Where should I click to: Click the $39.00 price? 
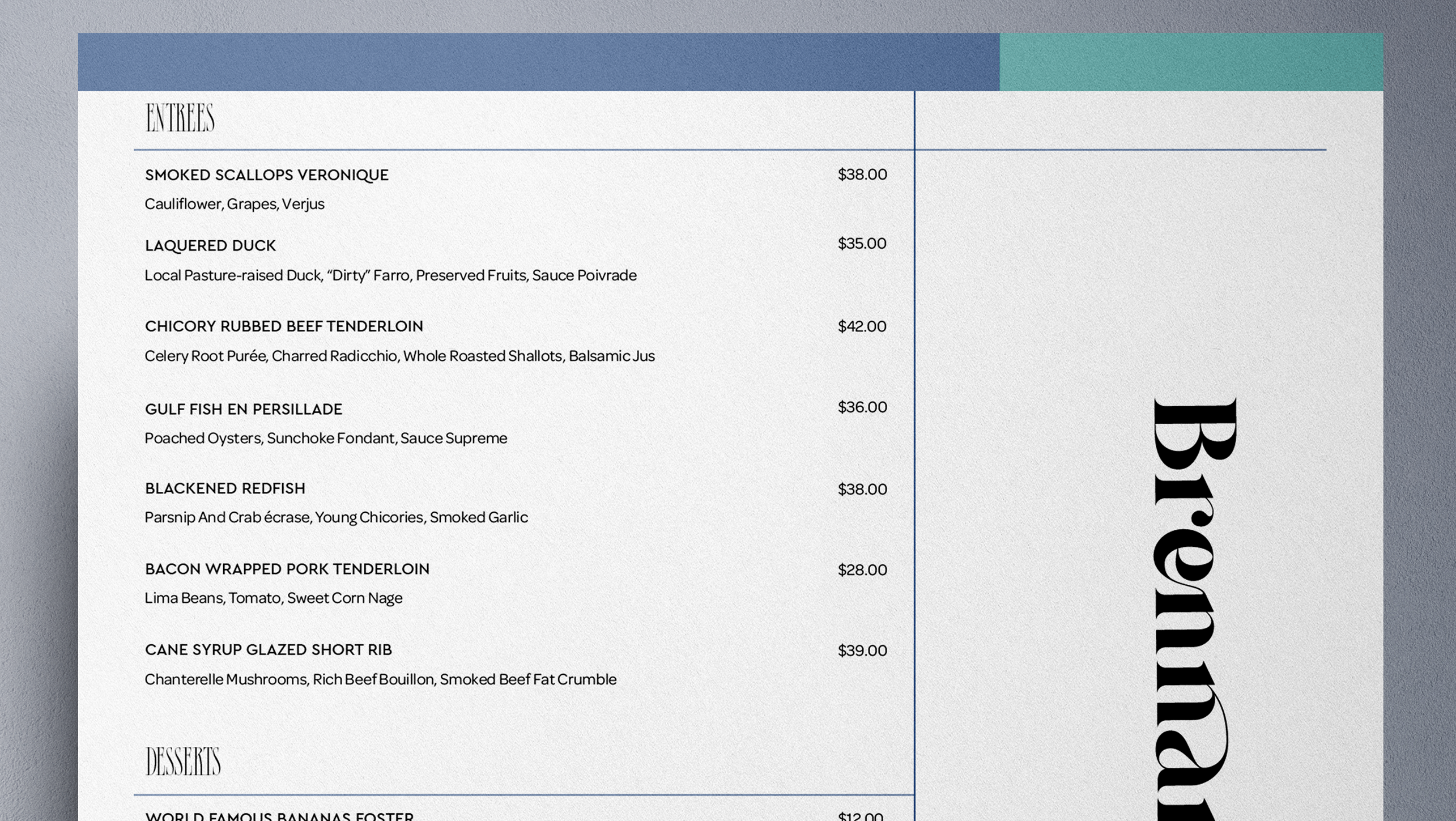pos(862,650)
